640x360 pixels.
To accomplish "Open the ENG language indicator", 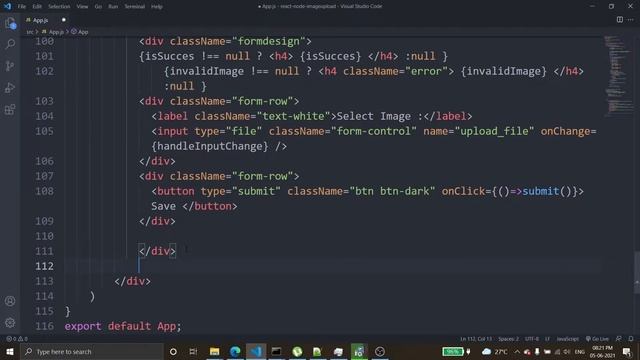I will tap(580, 351).
